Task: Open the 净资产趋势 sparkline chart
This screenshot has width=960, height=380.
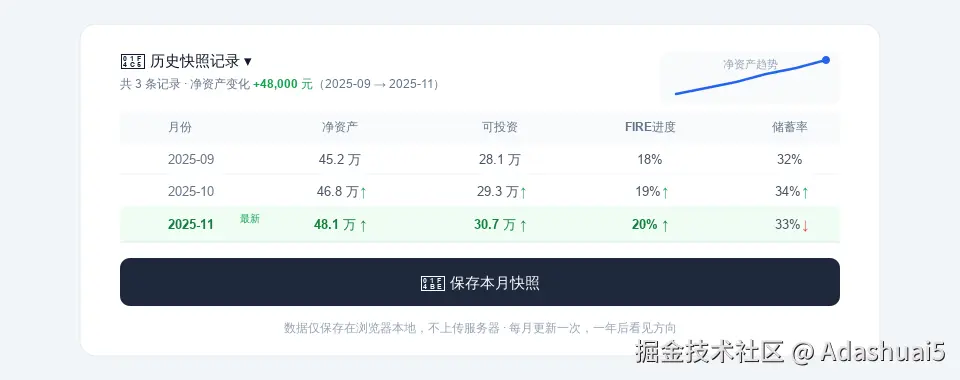Action: tap(750, 78)
